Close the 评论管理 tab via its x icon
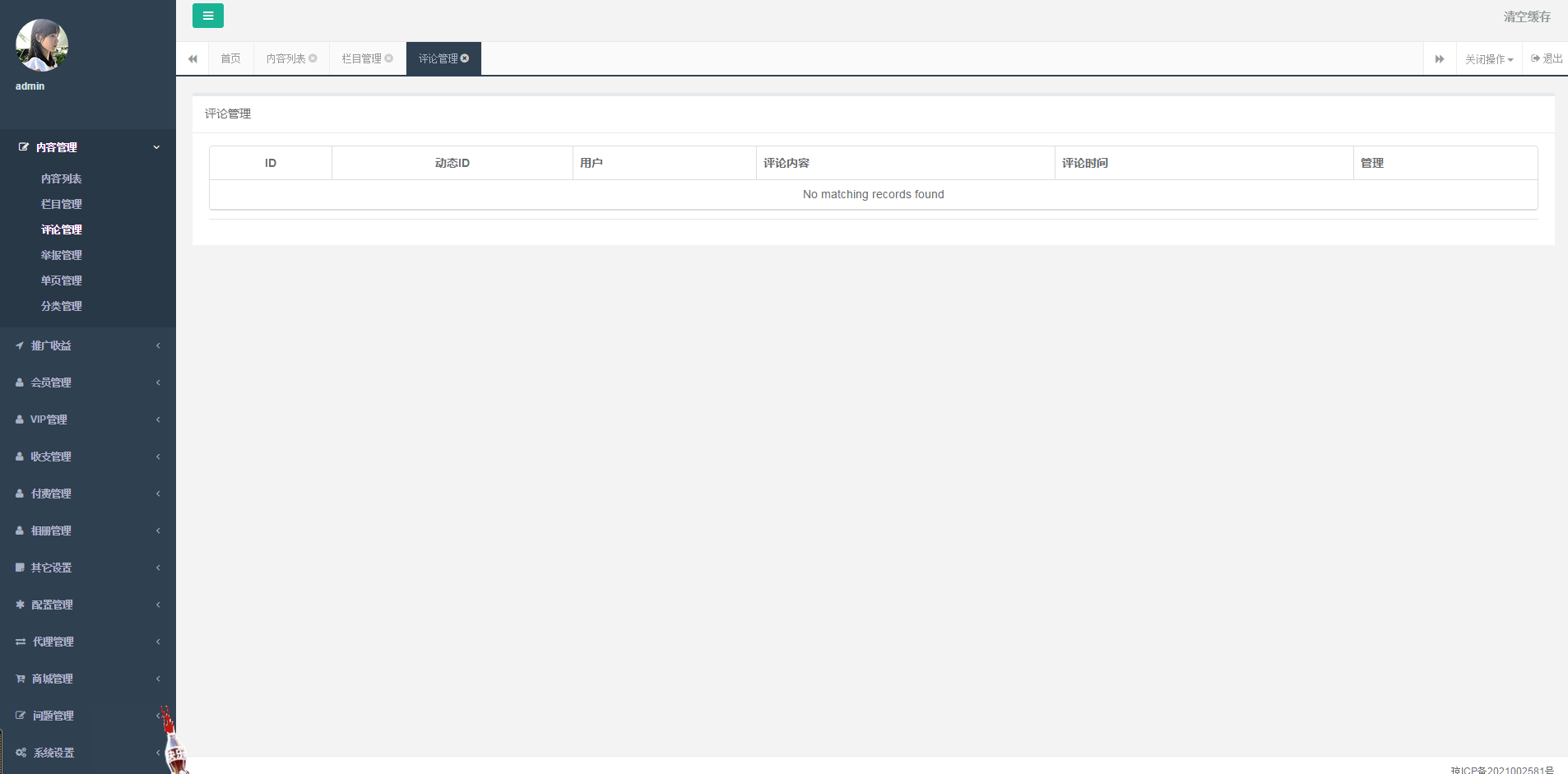The image size is (1568, 774). point(465,58)
